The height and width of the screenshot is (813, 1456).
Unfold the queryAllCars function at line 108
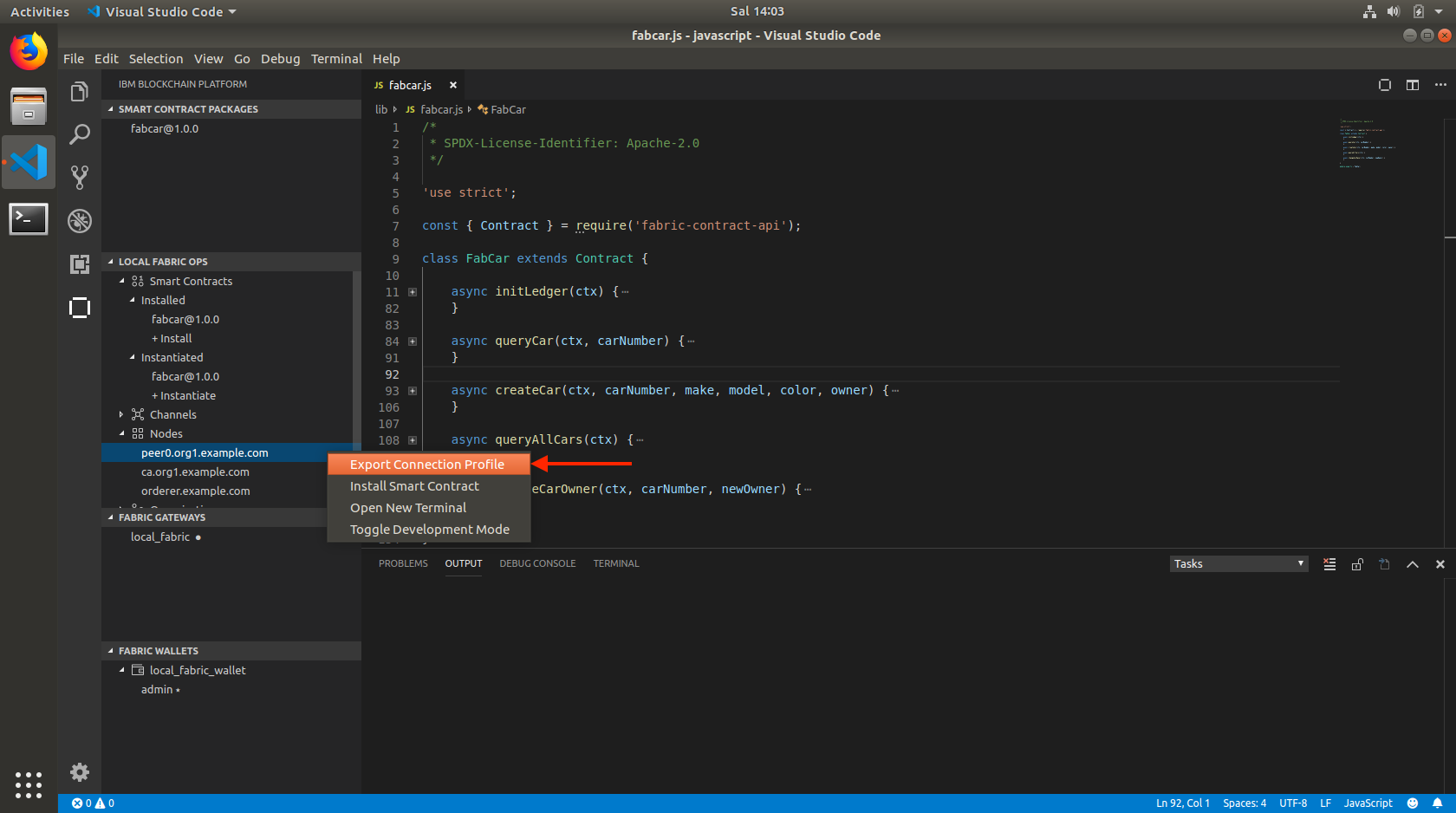point(413,440)
